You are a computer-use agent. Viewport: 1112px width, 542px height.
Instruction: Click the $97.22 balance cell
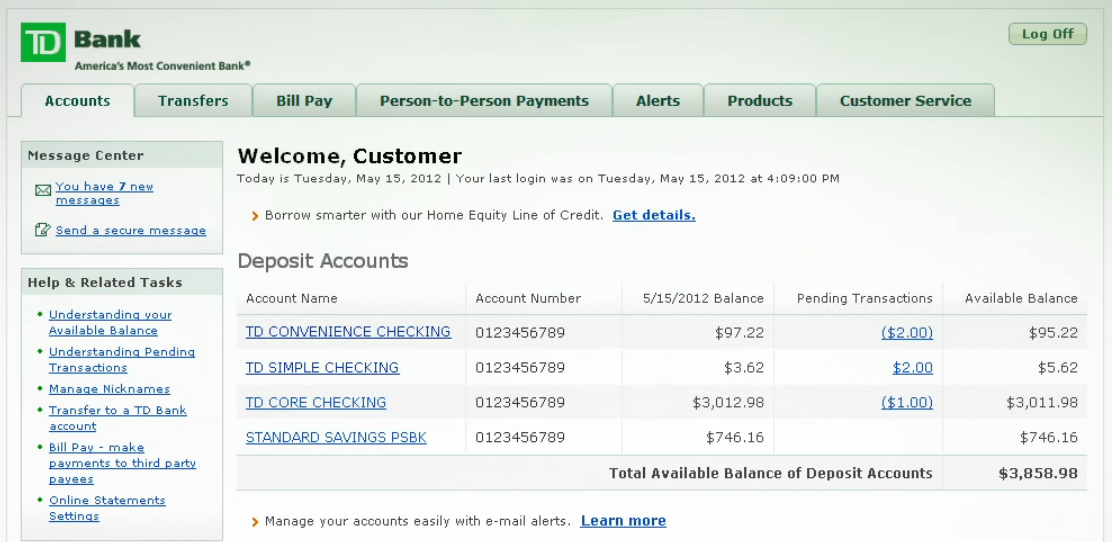(740, 332)
